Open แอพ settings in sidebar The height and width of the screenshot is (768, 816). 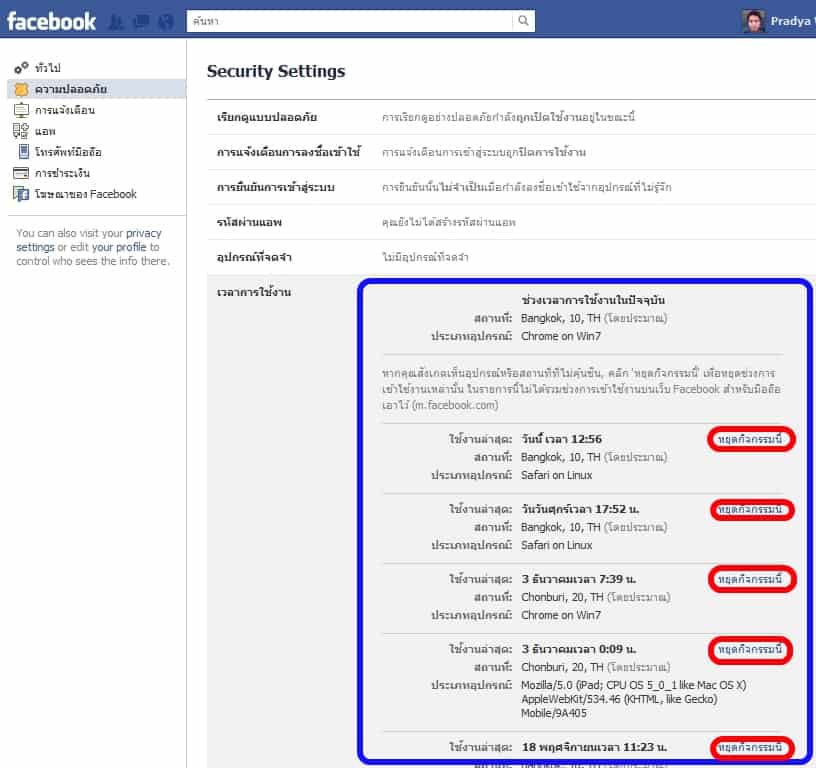pos(45,131)
